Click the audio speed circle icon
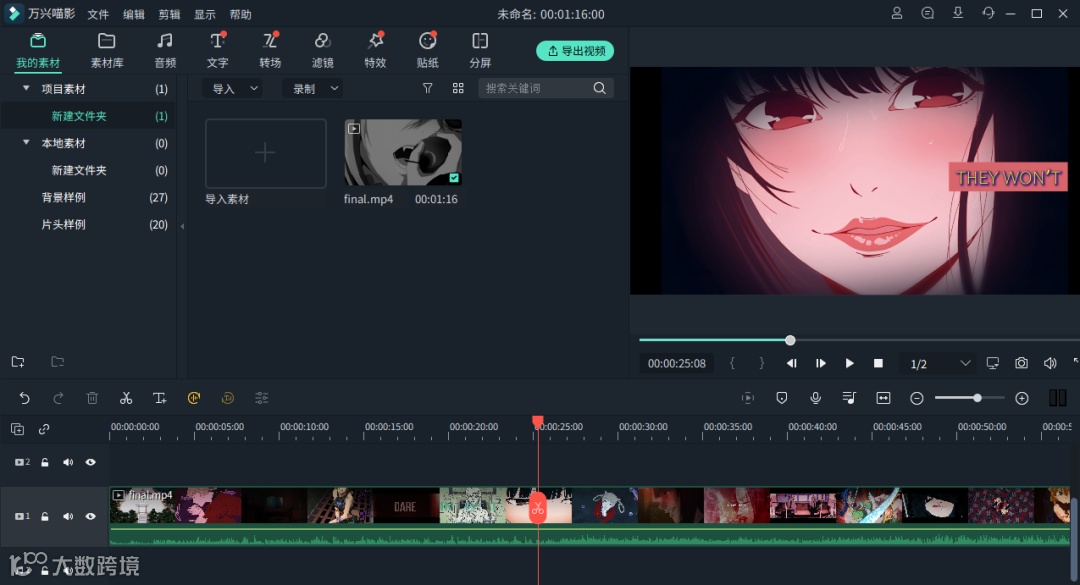This screenshot has width=1080, height=585. click(x=194, y=398)
